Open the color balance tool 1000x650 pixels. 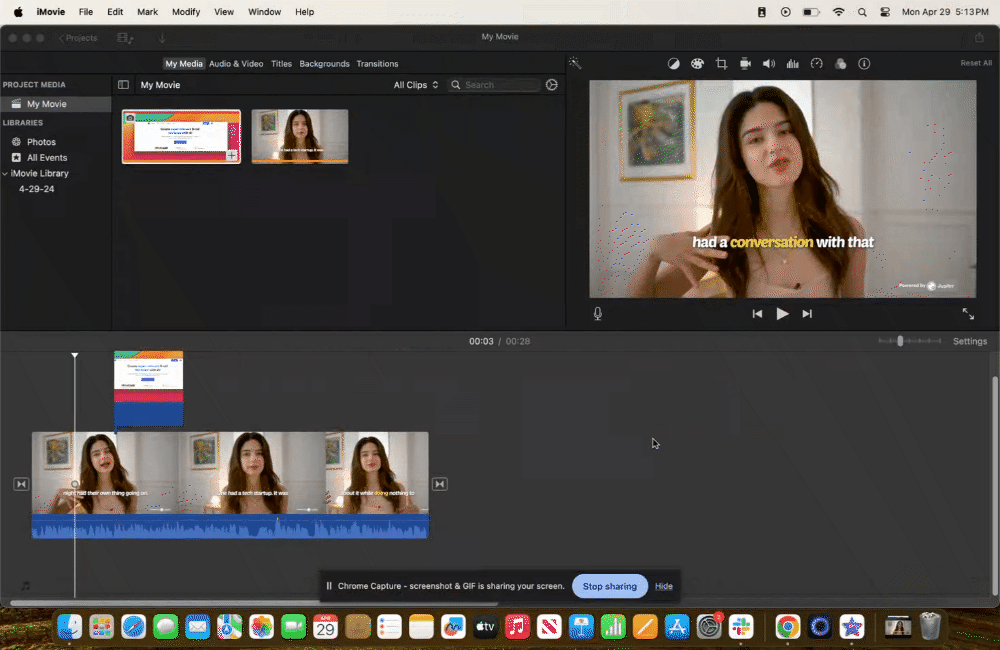(x=673, y=64)
